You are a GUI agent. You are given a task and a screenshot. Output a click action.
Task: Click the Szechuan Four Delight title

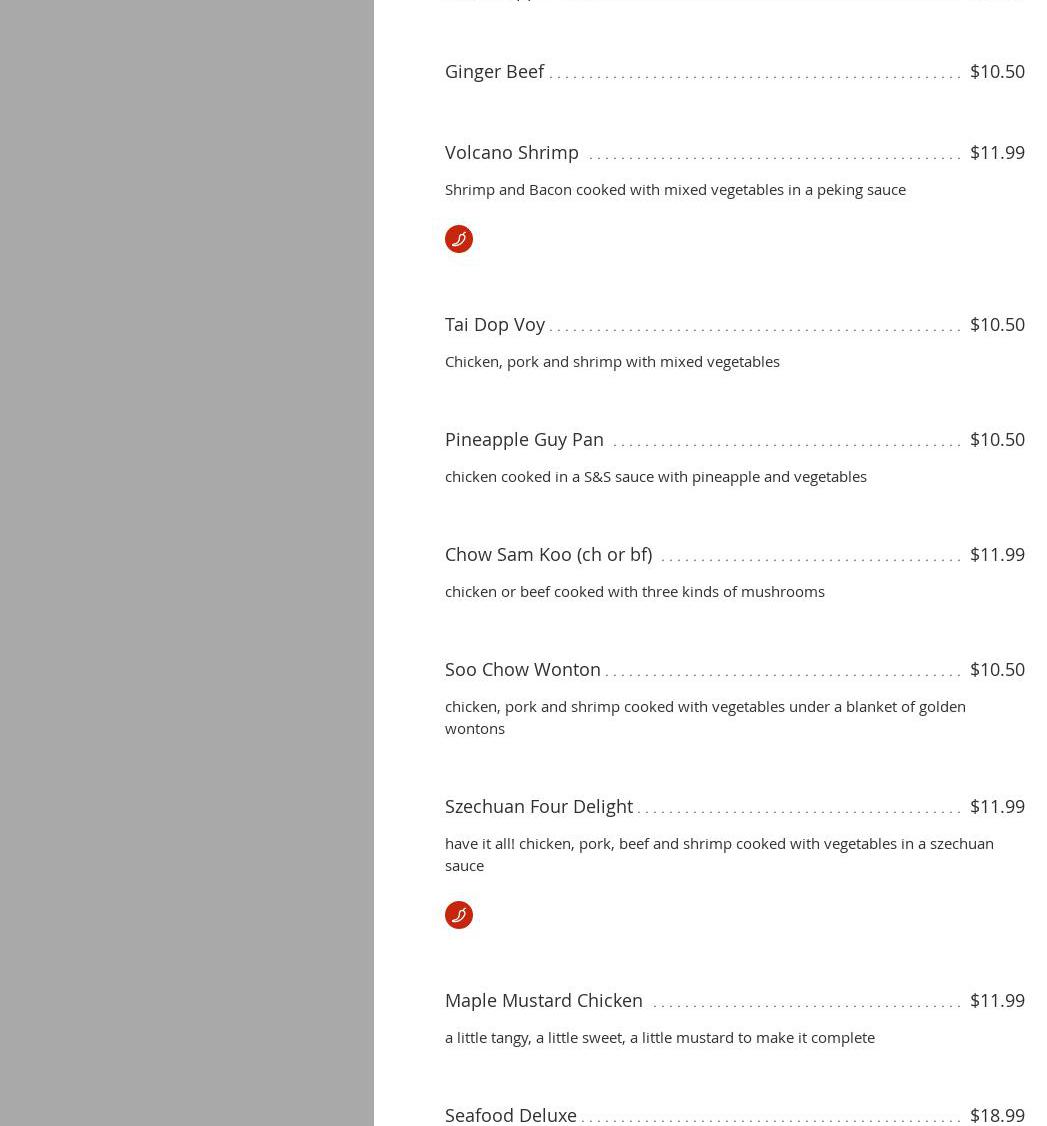pos(538,806)
